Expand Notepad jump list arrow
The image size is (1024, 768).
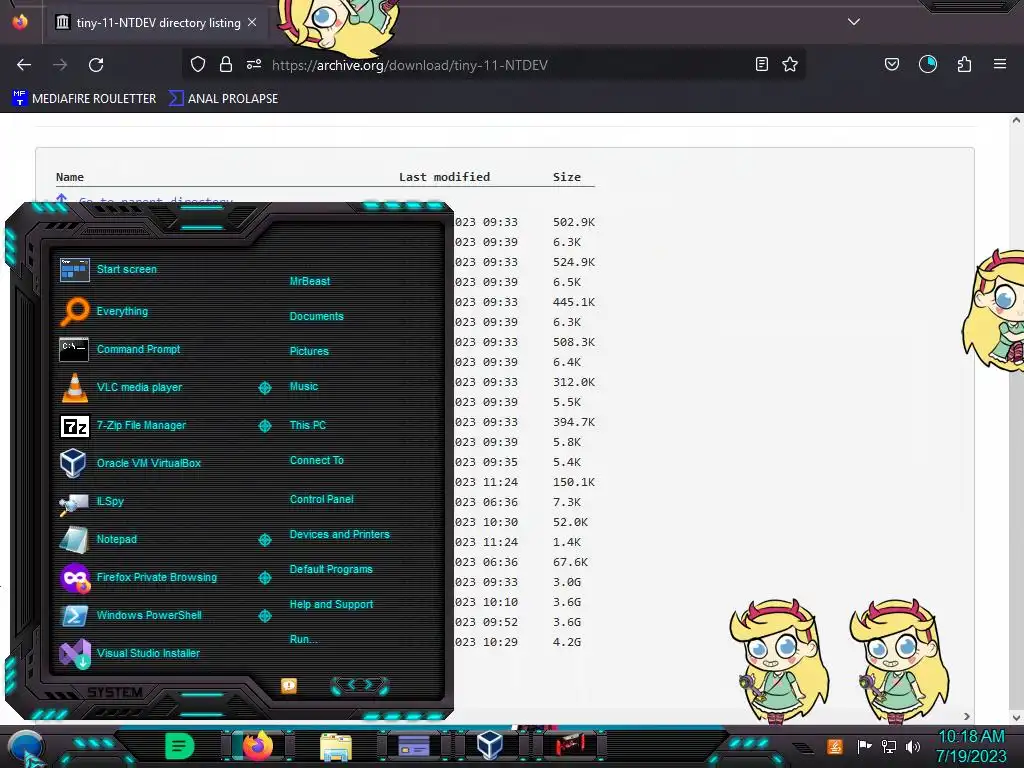point(264,540)
